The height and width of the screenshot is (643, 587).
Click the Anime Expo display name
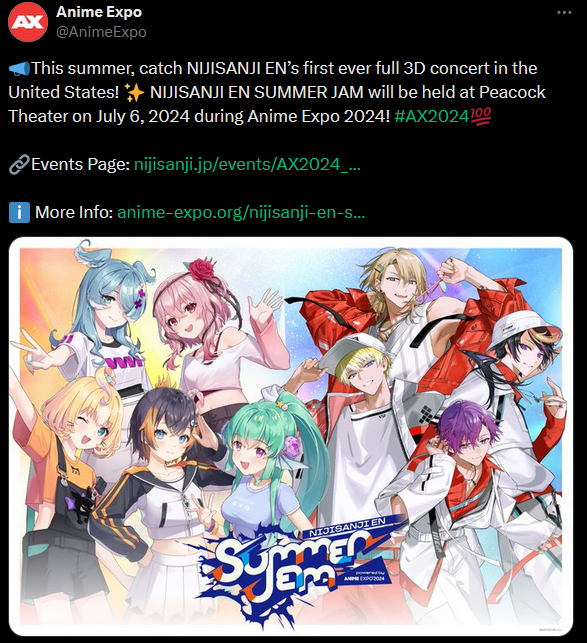point(99,12)
